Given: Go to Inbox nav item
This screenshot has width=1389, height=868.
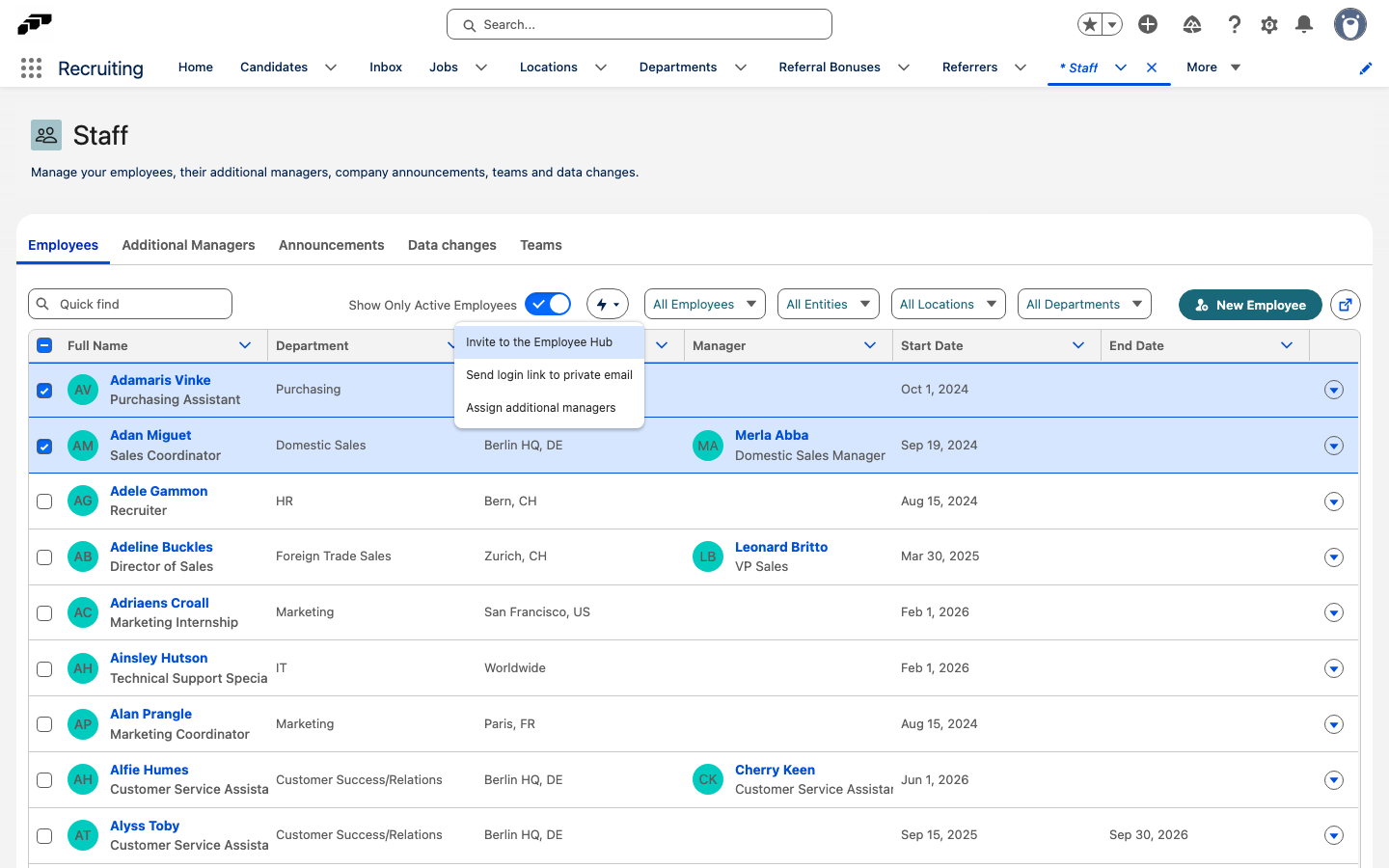Looking at the screenshot, I should (386, 68).
